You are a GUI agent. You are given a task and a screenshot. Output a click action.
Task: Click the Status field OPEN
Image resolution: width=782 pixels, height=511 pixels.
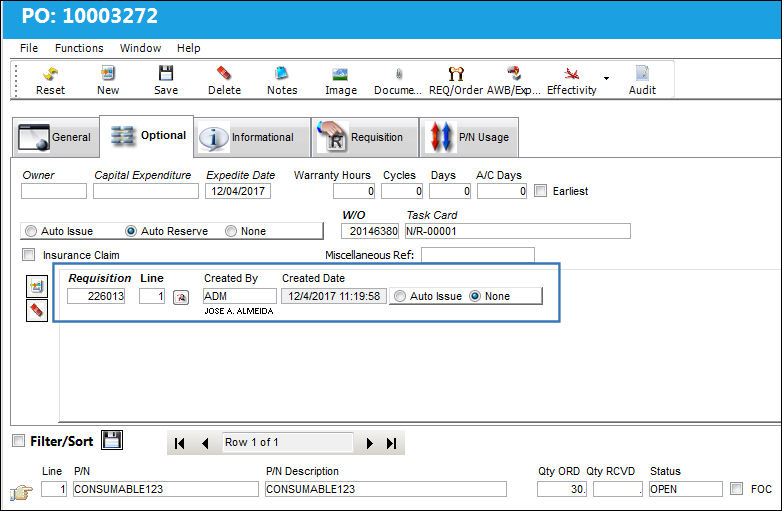[x=686, y=489]
